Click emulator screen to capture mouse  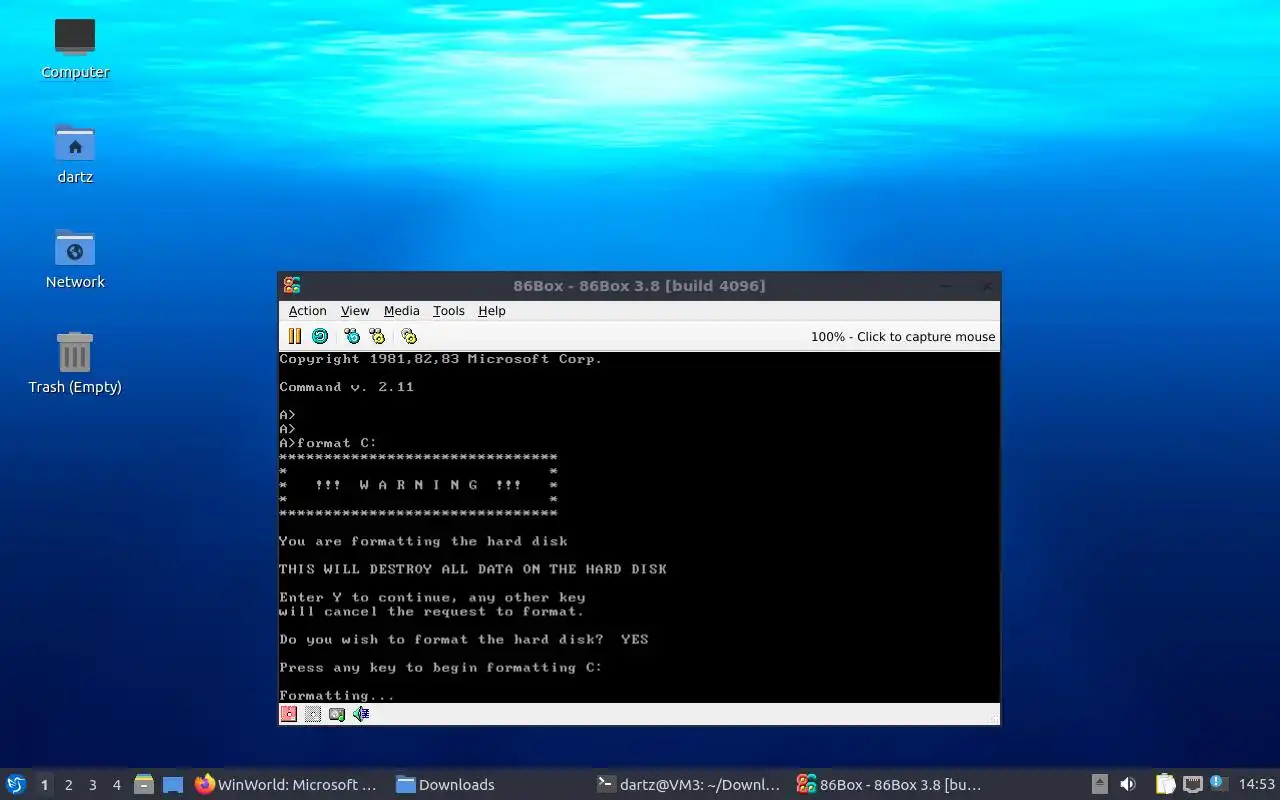[x=639, y=527]
